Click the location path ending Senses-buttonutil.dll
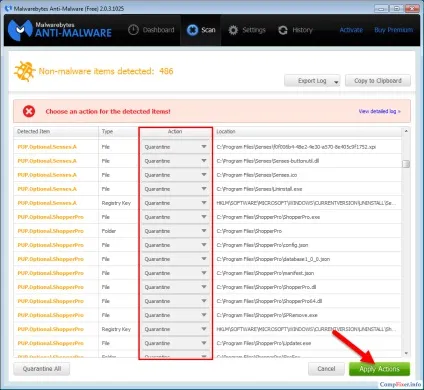This screenshot has width=424, height=390. 268,161
